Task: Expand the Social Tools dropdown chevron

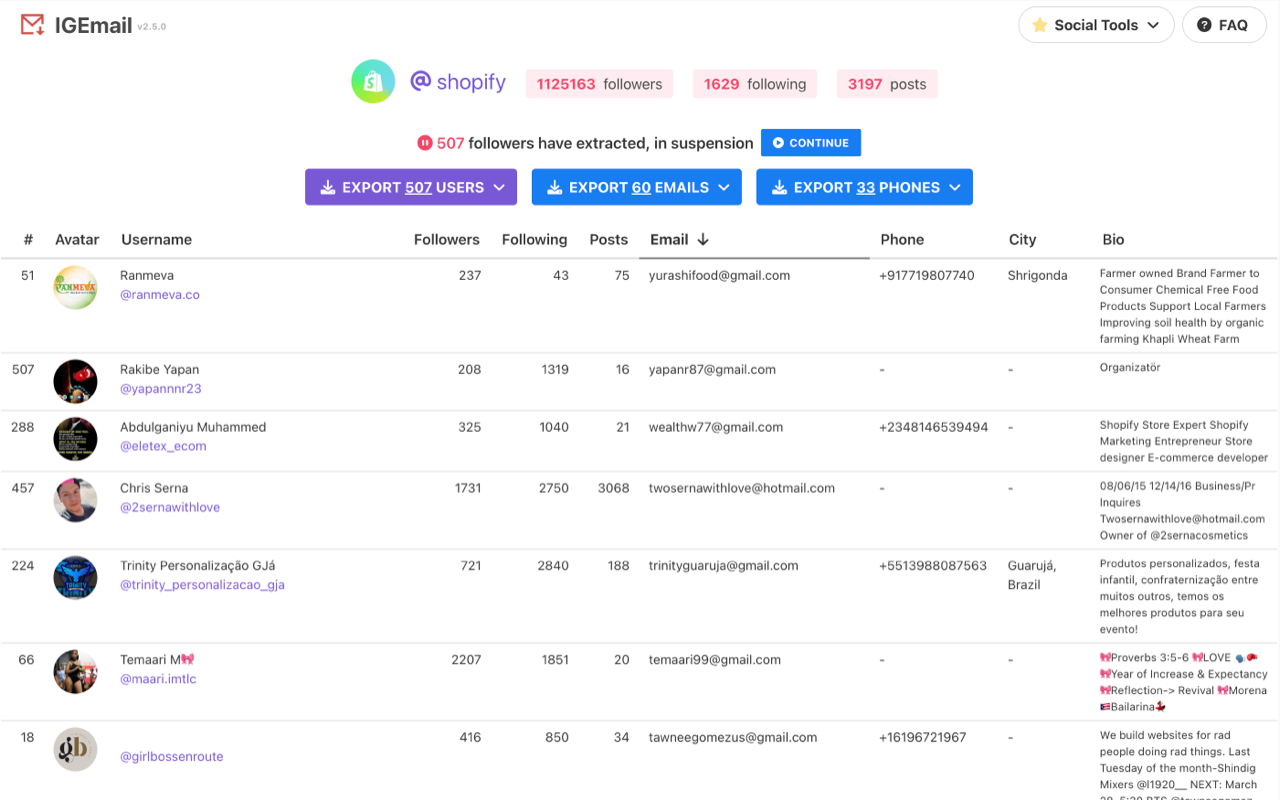Action: click(1153, 25)
